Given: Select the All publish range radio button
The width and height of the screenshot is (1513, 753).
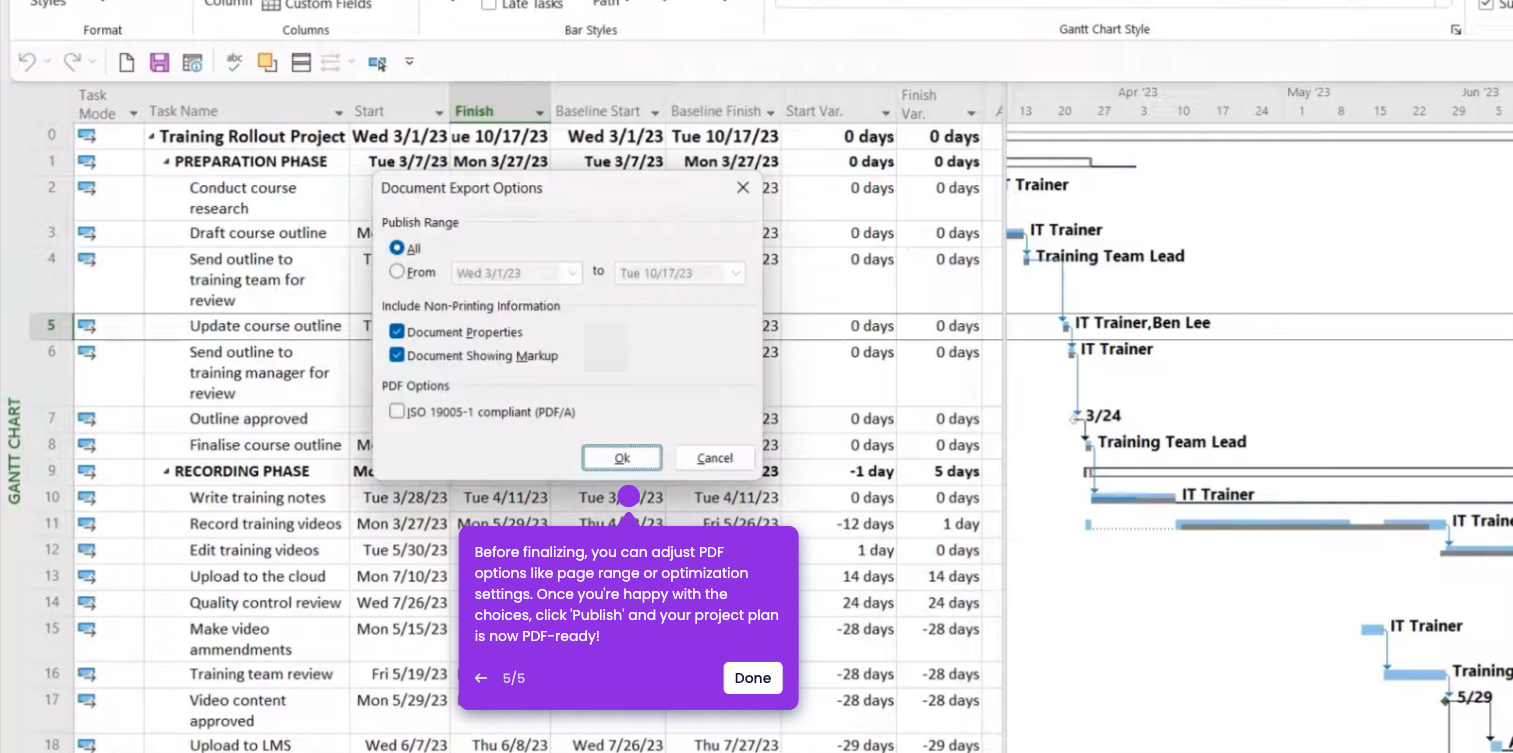Looking at the screenshot, I should point(397,248).
